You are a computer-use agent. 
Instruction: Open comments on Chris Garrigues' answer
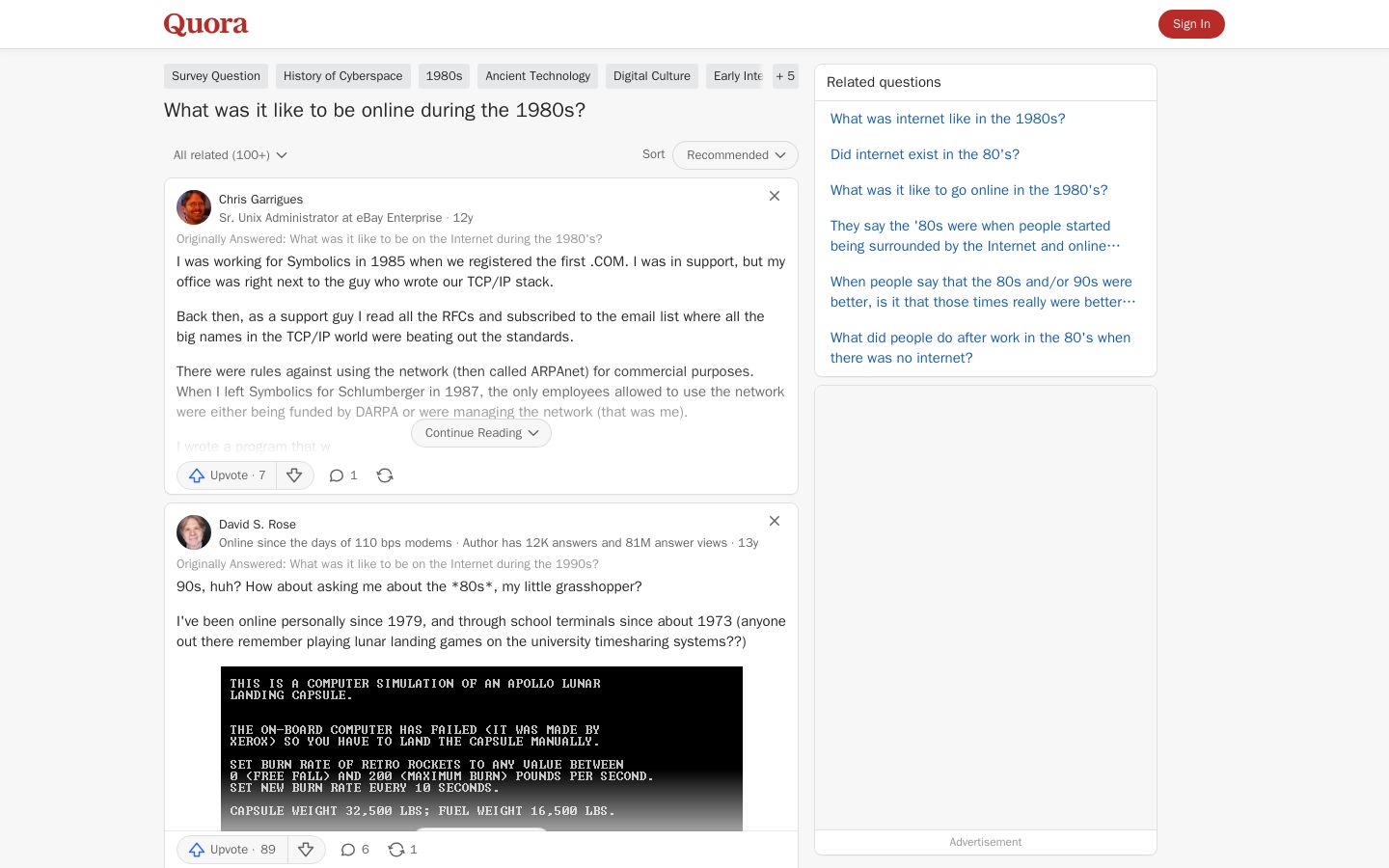(343, 475)
